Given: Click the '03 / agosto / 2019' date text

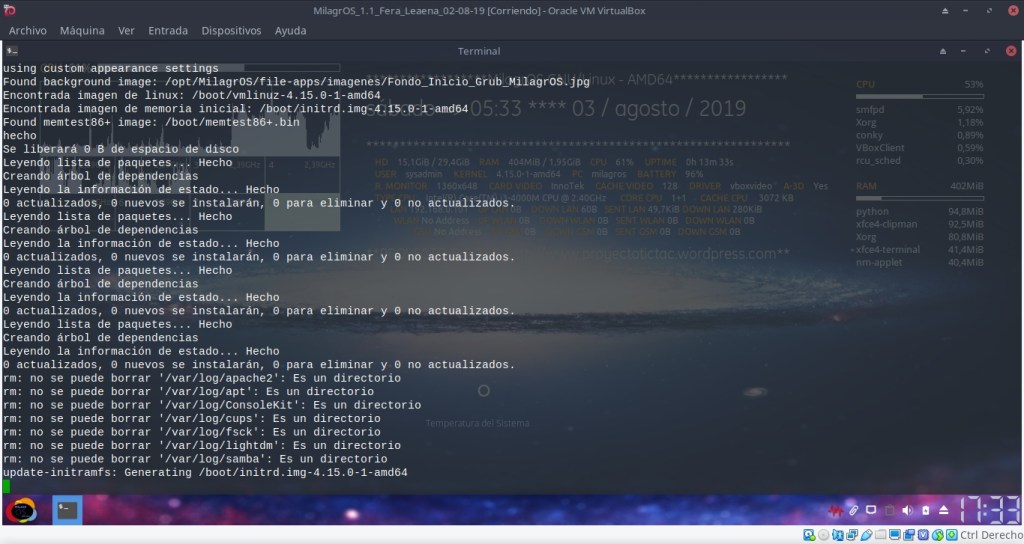Looking at the screenshot, I should (659, 108).
